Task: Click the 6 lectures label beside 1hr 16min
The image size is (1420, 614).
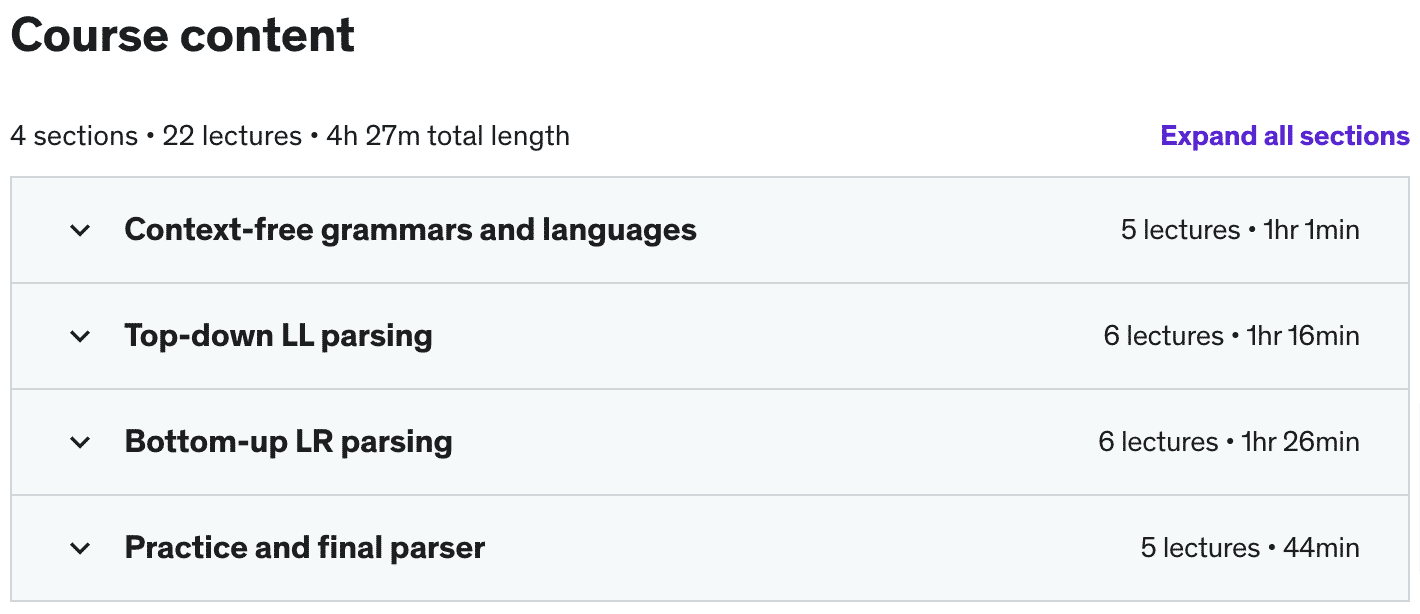Action: [1163, 336]
